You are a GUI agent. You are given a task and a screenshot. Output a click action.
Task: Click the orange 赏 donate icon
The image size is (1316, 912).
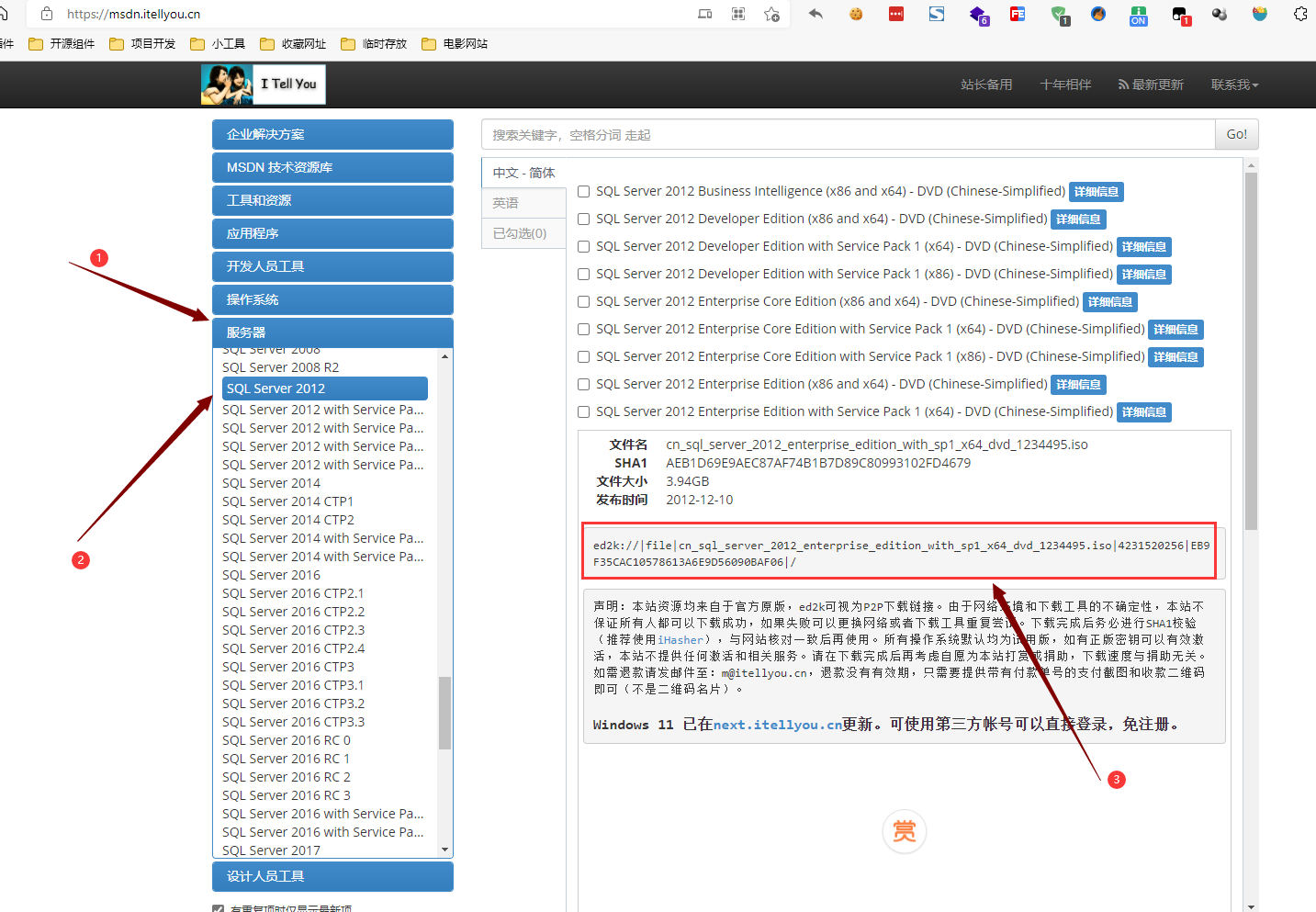[x=904, y=832]
